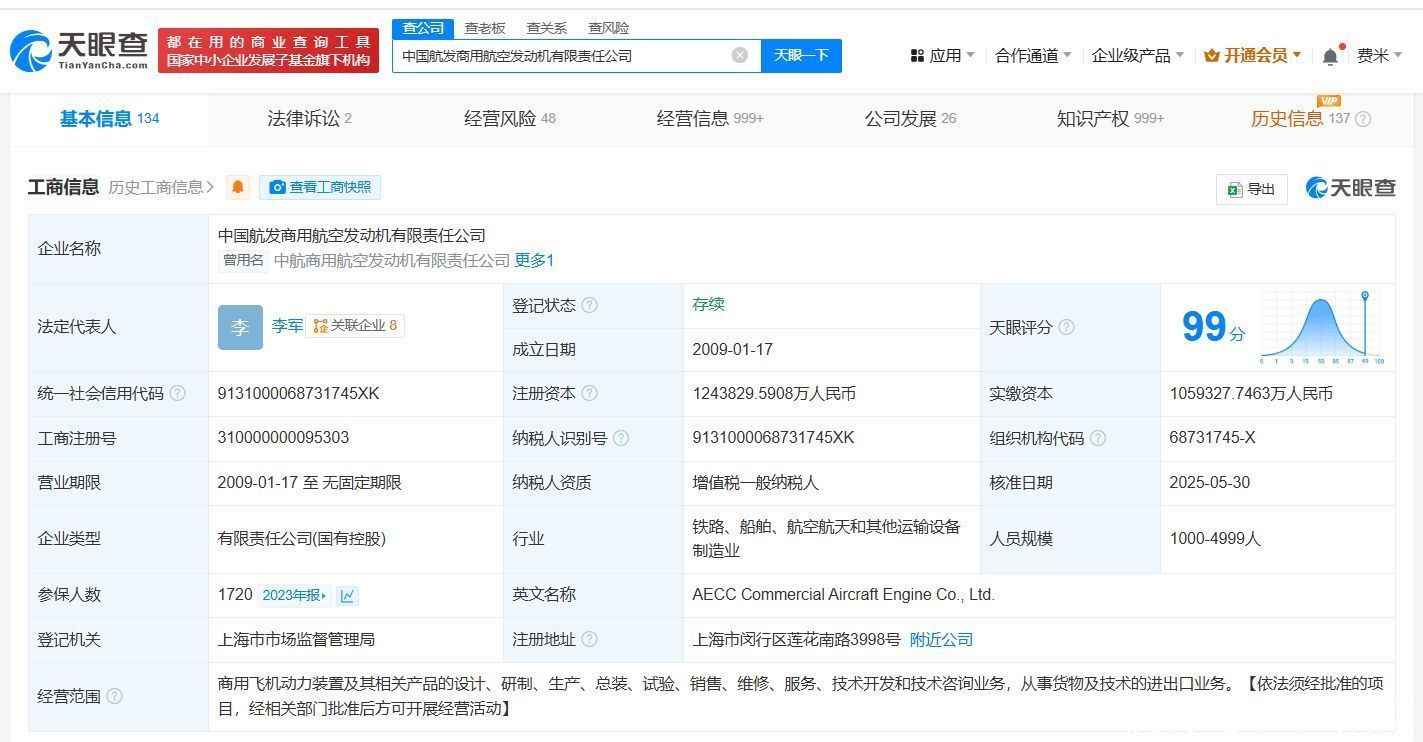Click the registration number 310000000095303
This screenshot has height=742, width=1423.
pyautogui.click(x=283, y=438)
